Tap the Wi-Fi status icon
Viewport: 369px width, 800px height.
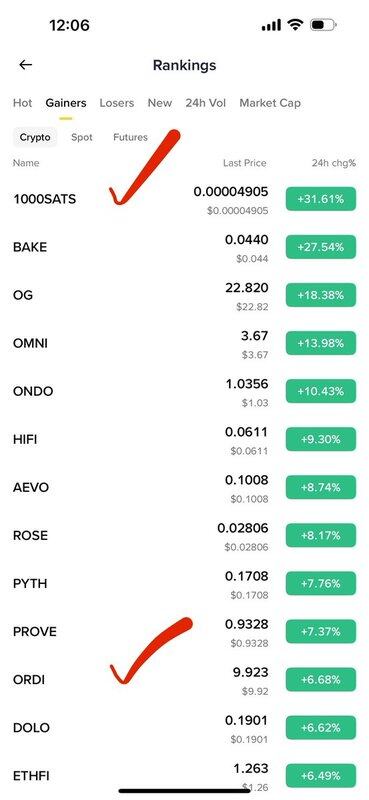click(x=295, y=25)
